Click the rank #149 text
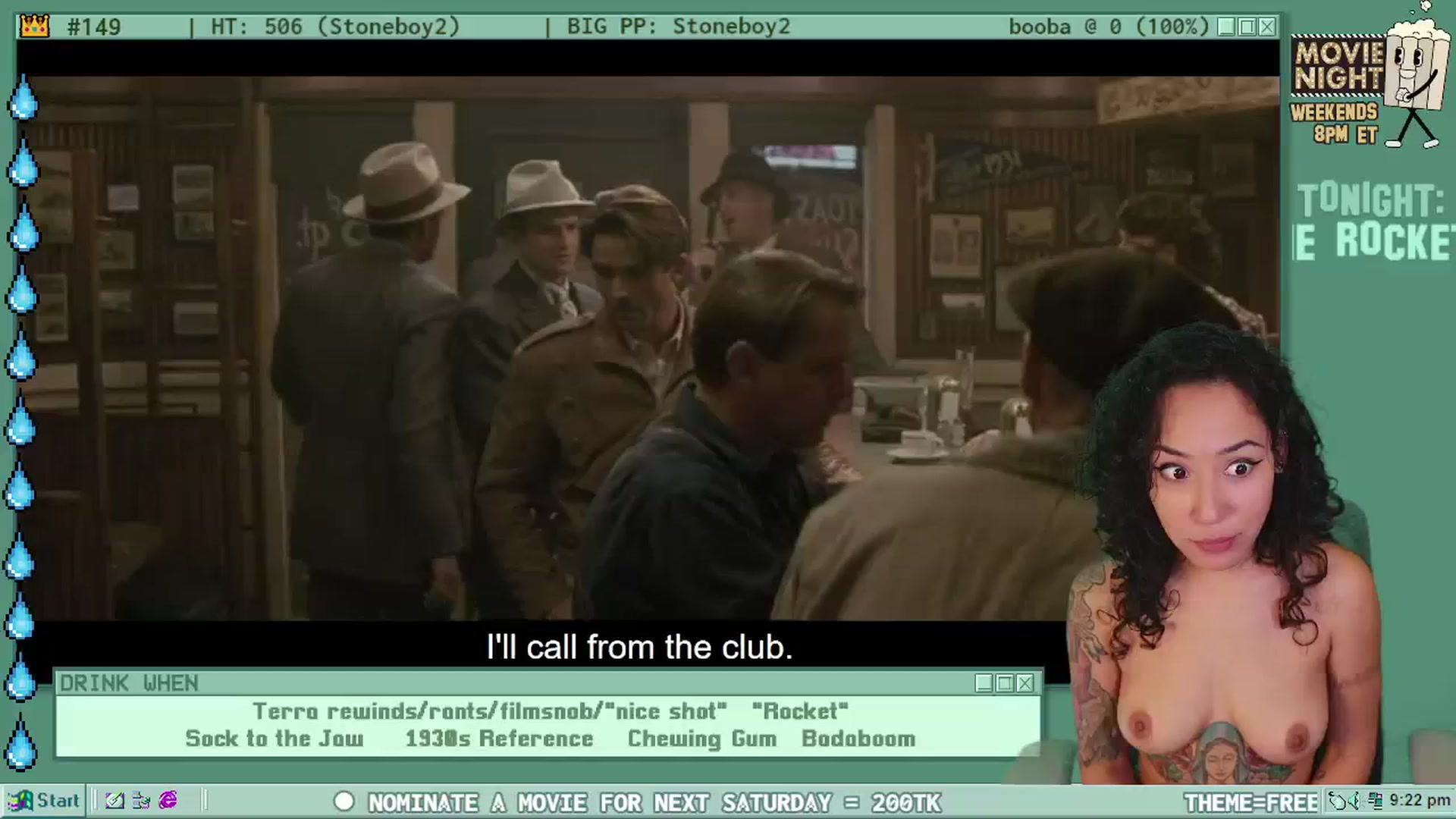The width and height of the screenshot is (1456, 819). click(94, 27)
